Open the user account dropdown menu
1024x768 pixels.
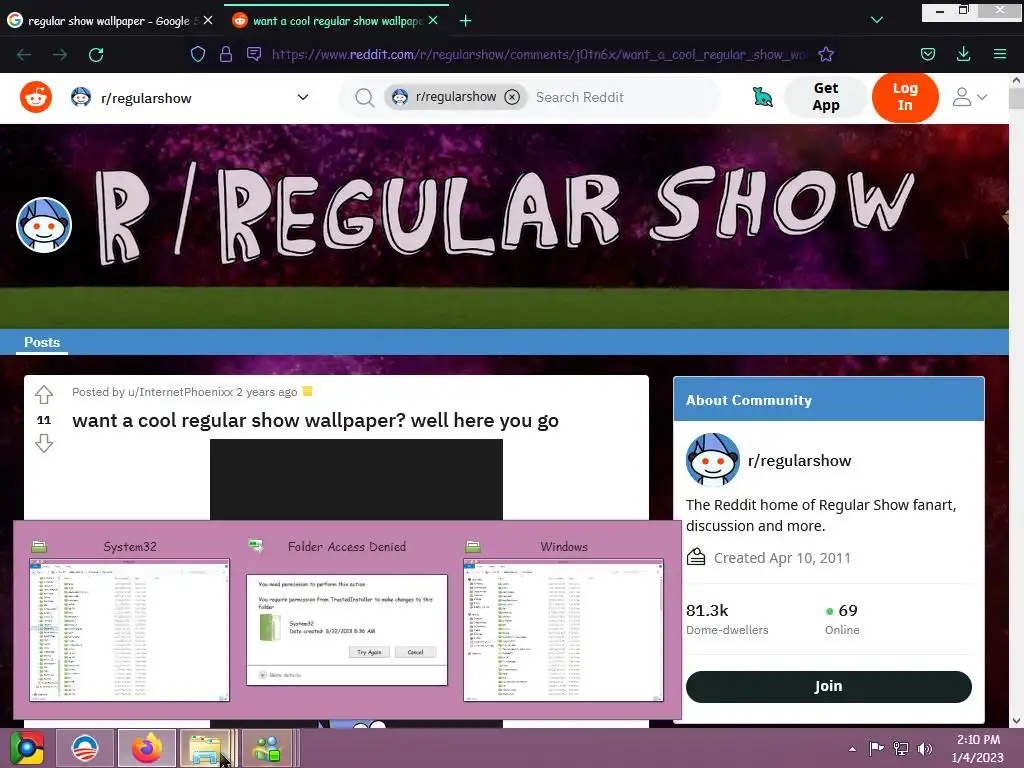[969, 97]
